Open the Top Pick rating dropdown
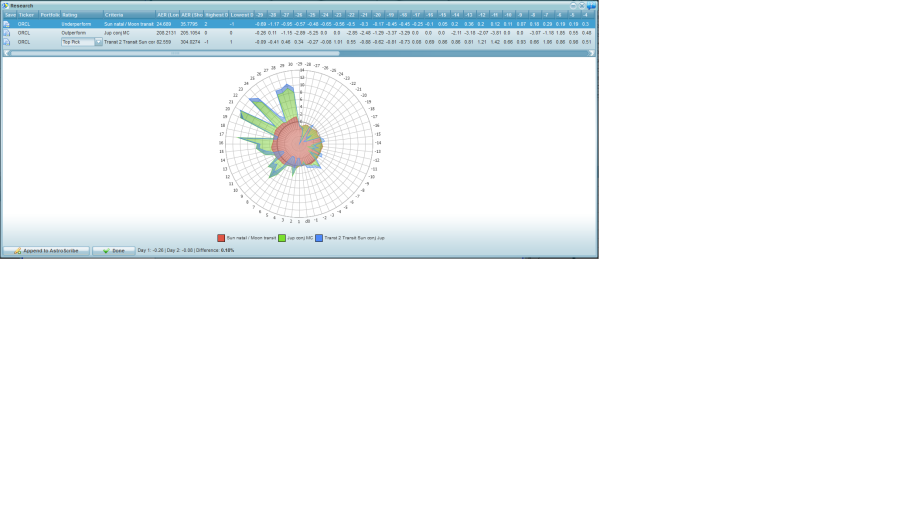The height and width of the screenshot is (506, 900). [98, 42]
